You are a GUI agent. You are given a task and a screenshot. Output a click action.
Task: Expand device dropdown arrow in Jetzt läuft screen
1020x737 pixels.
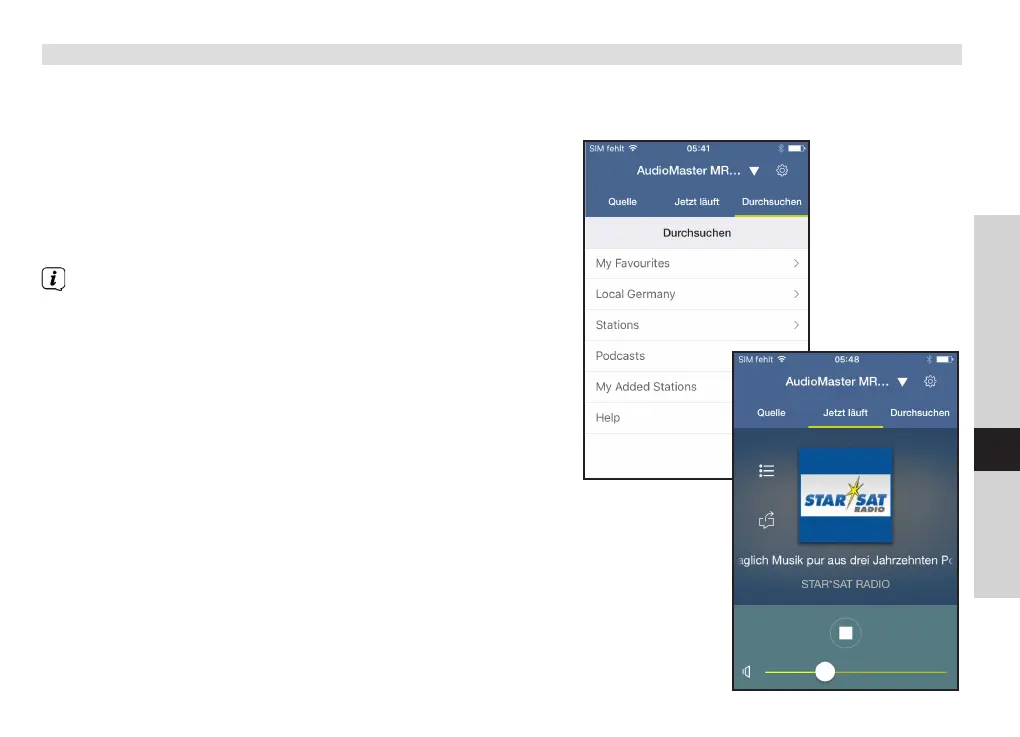click(x=902, y=382)
